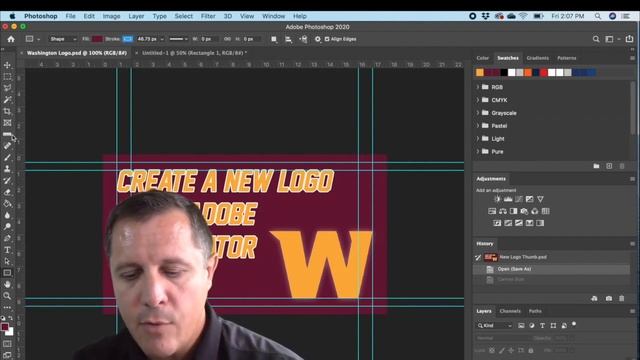Turn layer filtering on or off
Screen dimensions: 640x360
click(574, 324)
